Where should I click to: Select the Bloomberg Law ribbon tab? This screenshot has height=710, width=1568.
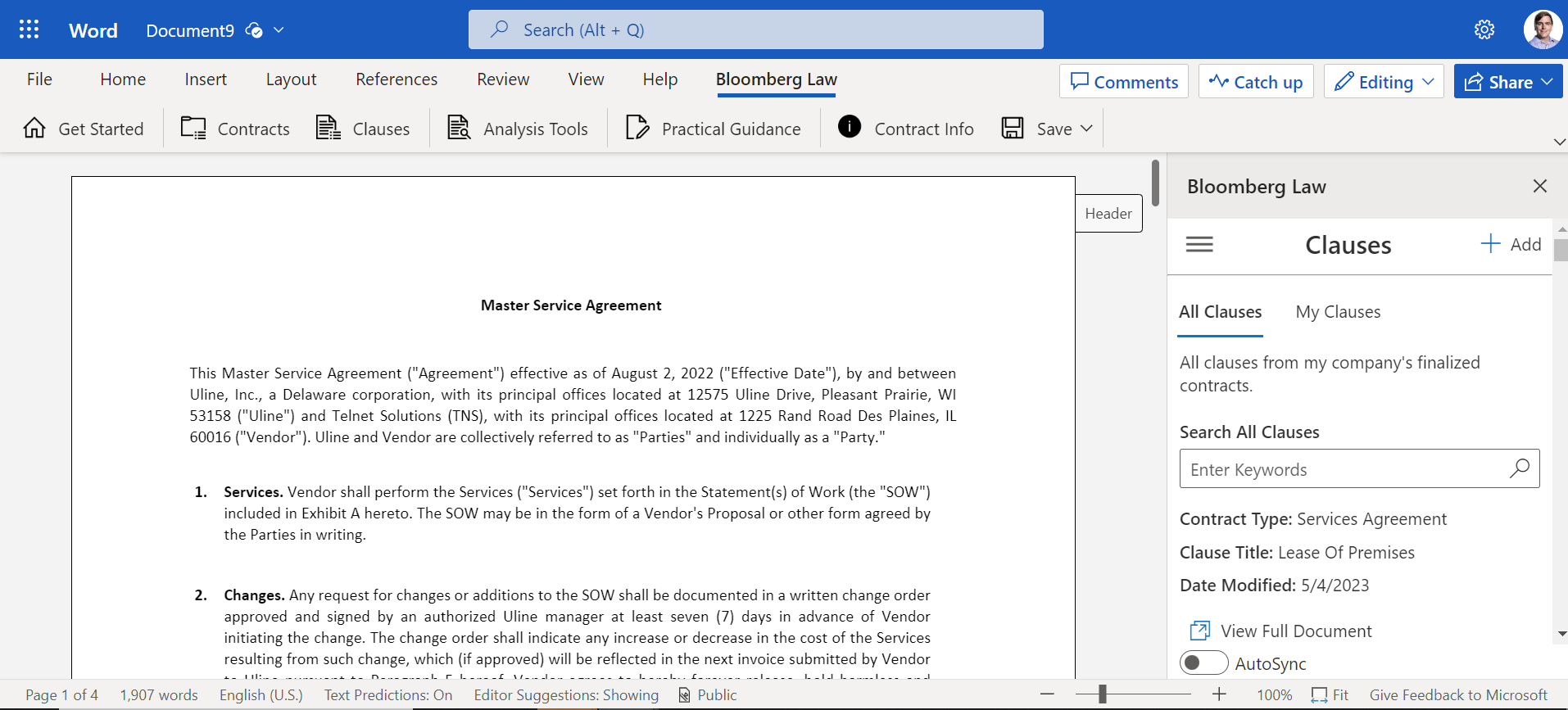click(x=777, y=79)
